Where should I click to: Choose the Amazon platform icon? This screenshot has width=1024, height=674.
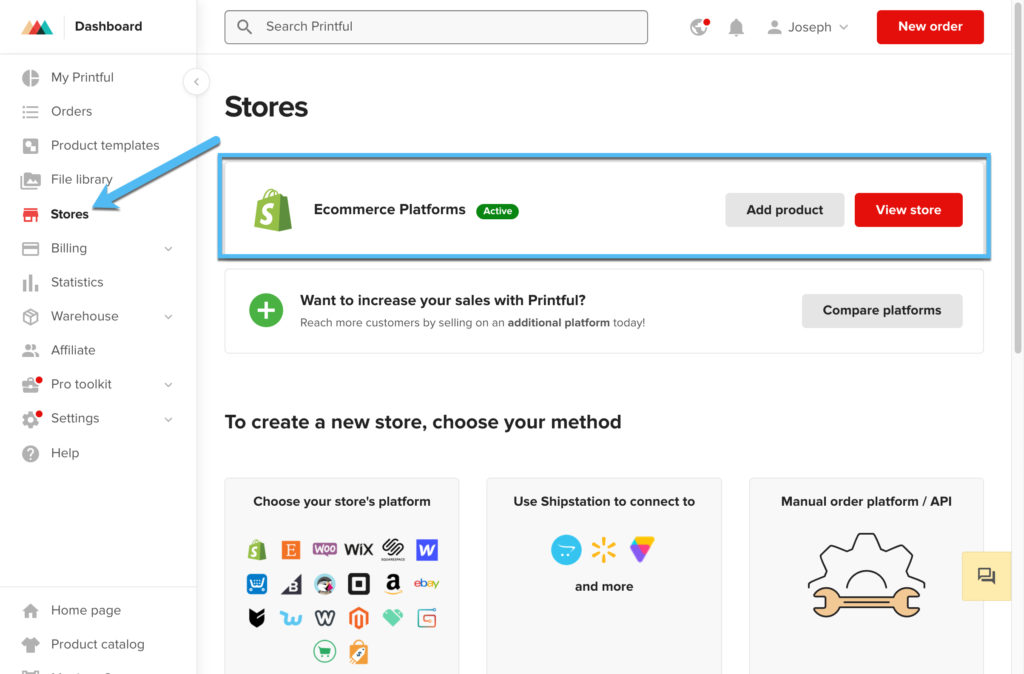pos(392,584)
